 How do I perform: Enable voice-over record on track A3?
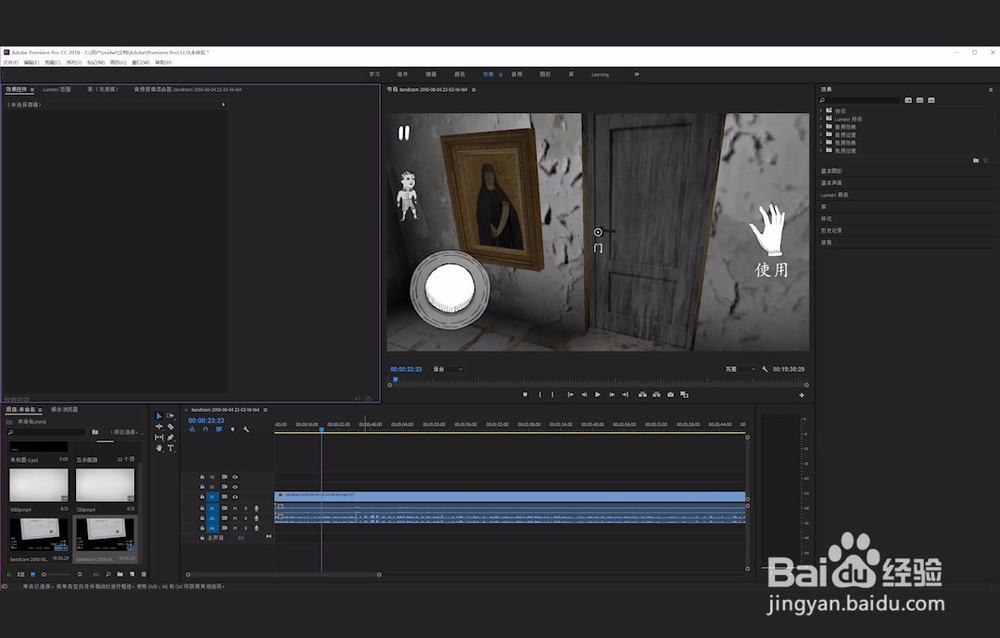[256, 528]
